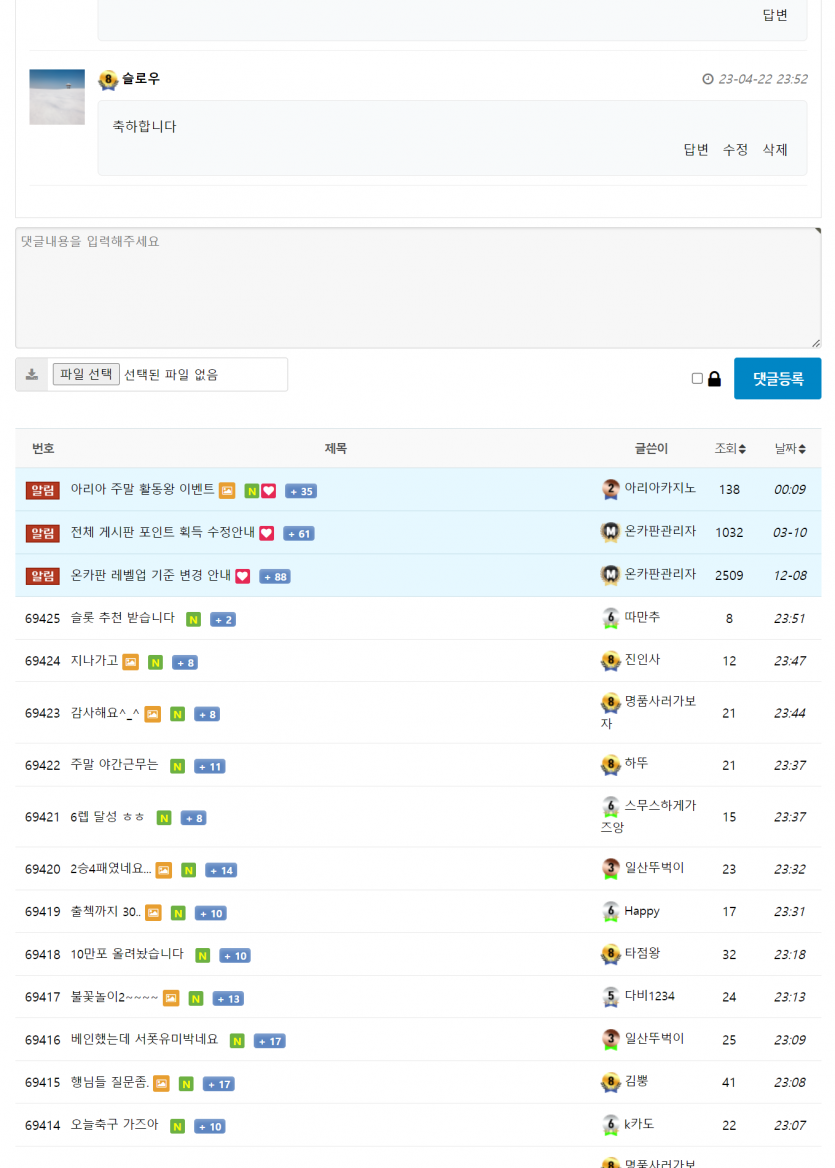Click author 온카판관리자 on 1032 views row
This screenshot has height=1168, width=835.
coord(660,531)
